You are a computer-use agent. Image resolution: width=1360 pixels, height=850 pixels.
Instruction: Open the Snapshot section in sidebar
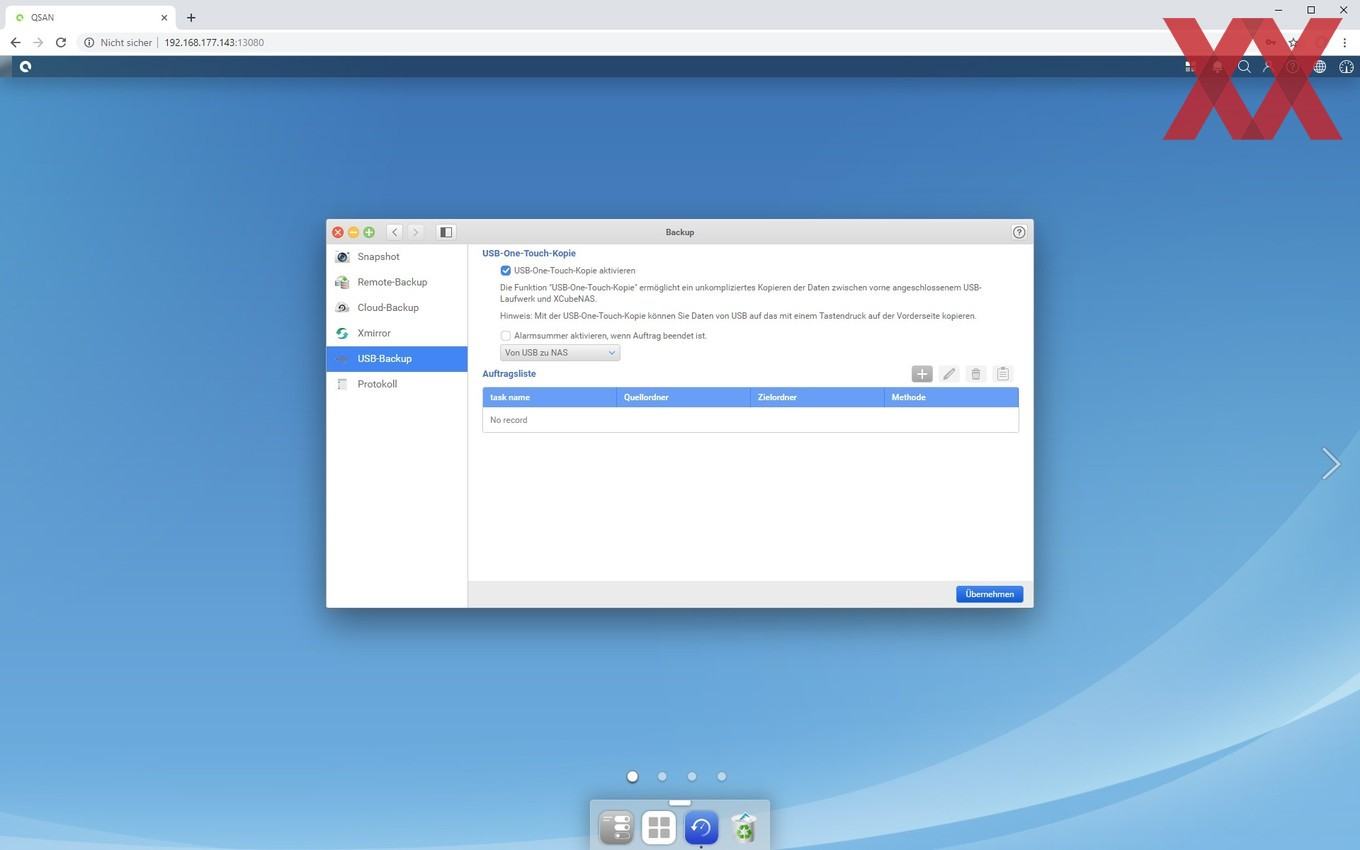(396, 257)
